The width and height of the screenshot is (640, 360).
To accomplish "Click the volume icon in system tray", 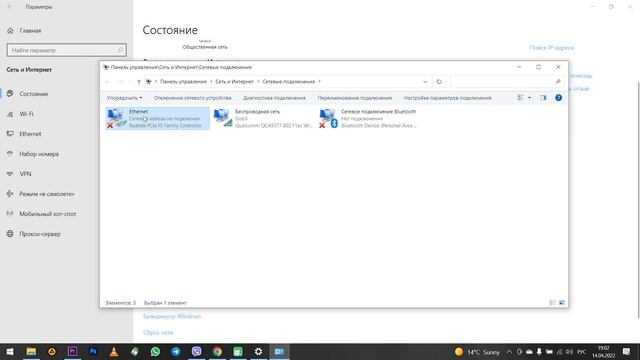I will [569, 352].
